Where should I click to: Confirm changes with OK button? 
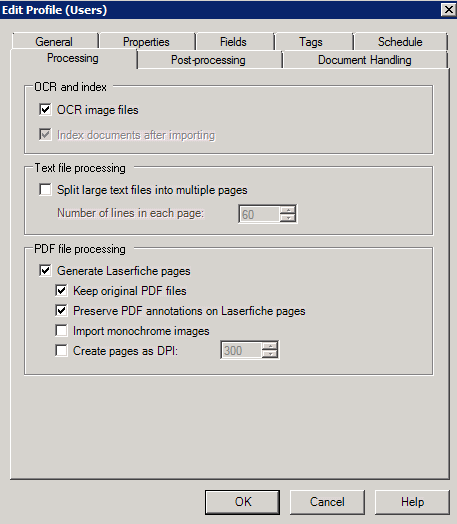pos(243,502)
